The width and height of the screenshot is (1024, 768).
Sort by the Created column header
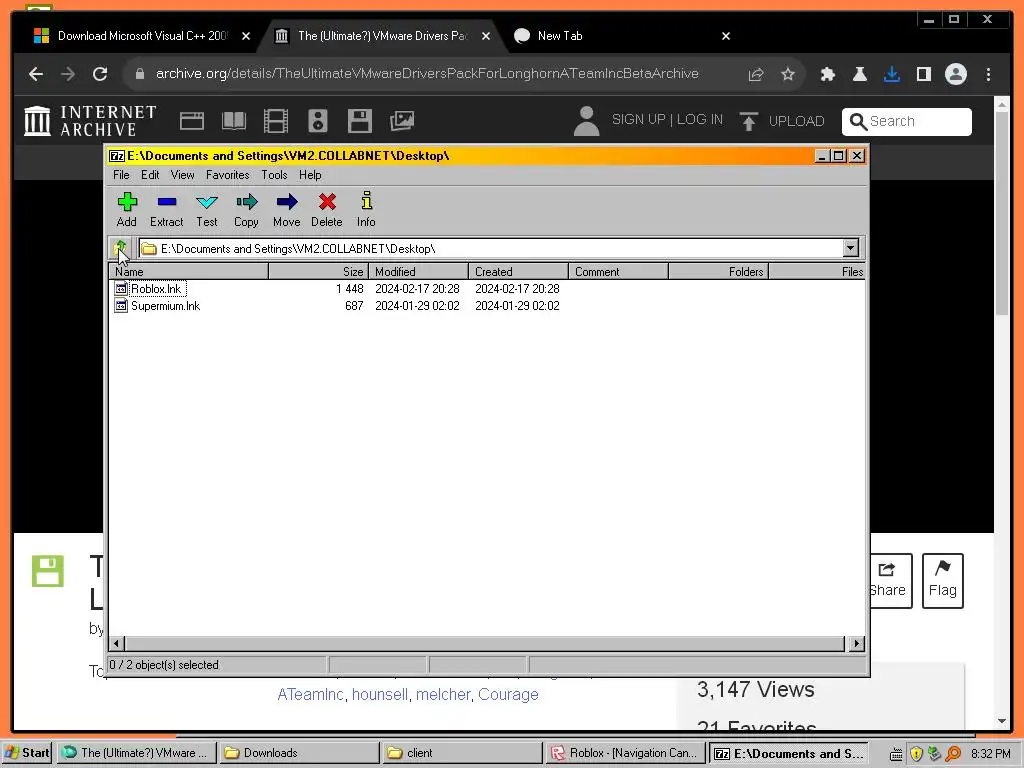click(x=518, y=272)
